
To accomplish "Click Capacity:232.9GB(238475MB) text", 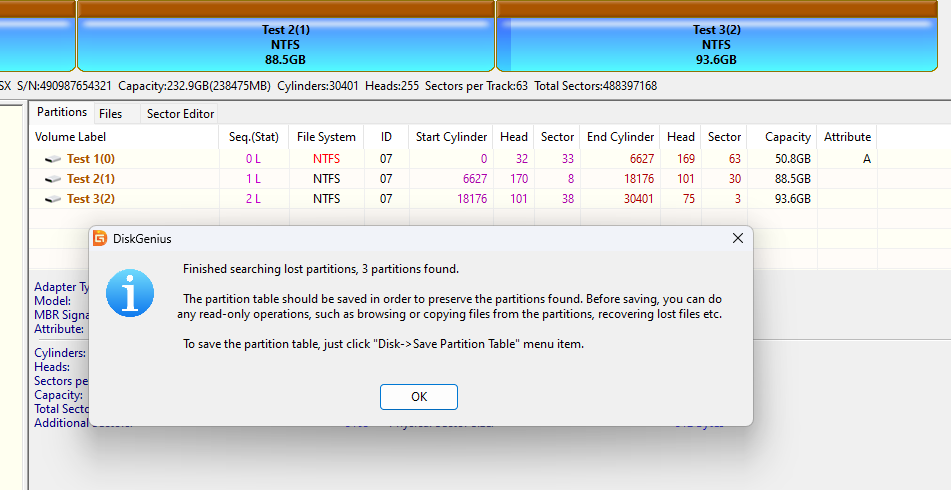I will point(194,86).
